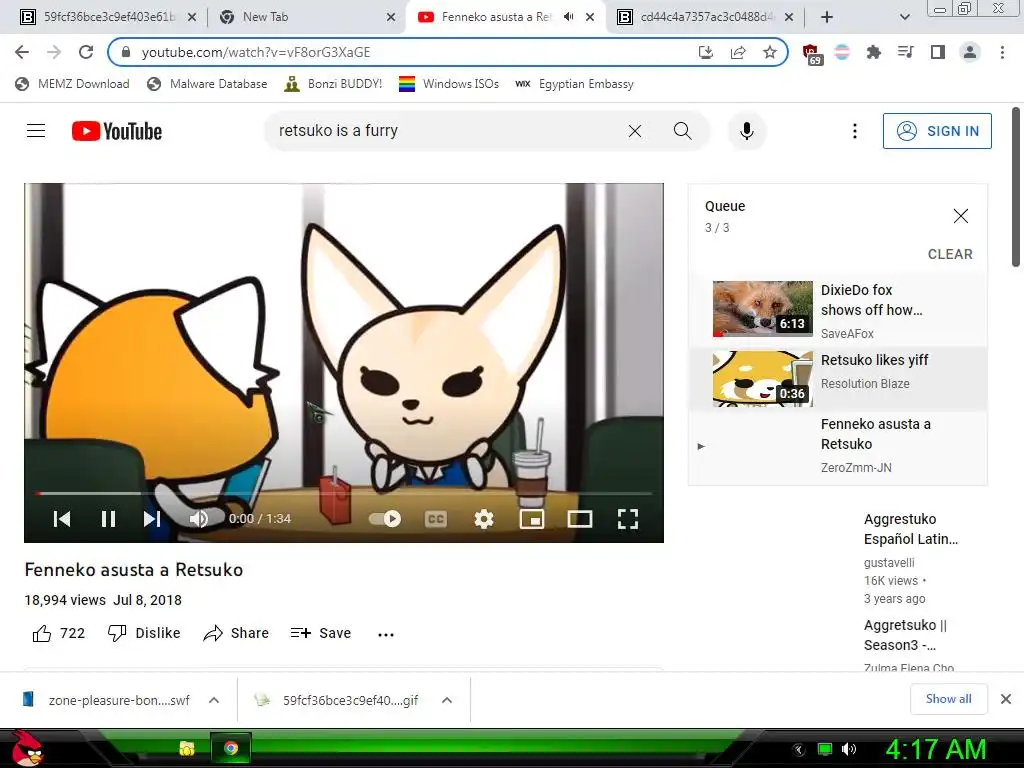Screen dimensions: 1024x768
Task: Expand options for the 59fcf36bce3c9ef40 gif download
Action: pos(447,700)
